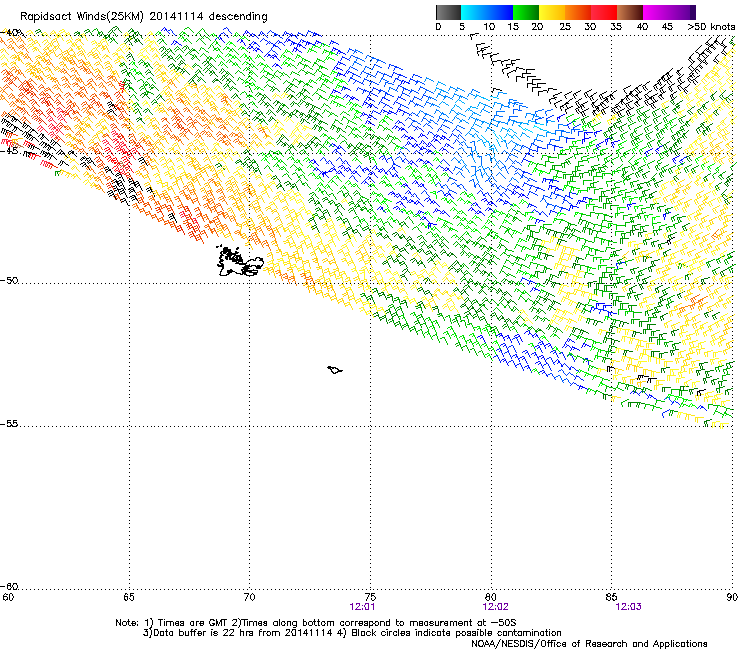Click the magenta-purple 40-50 knots legend swatch
The image size is (740, 650).
669,12
